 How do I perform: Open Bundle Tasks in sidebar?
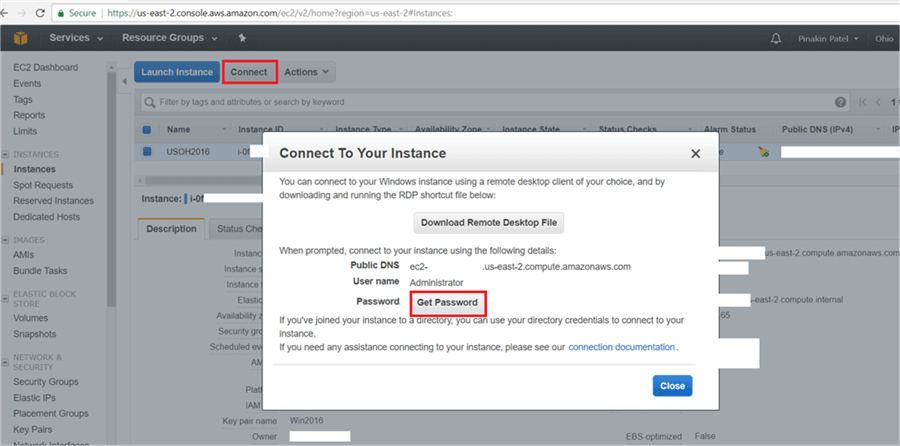40,270
